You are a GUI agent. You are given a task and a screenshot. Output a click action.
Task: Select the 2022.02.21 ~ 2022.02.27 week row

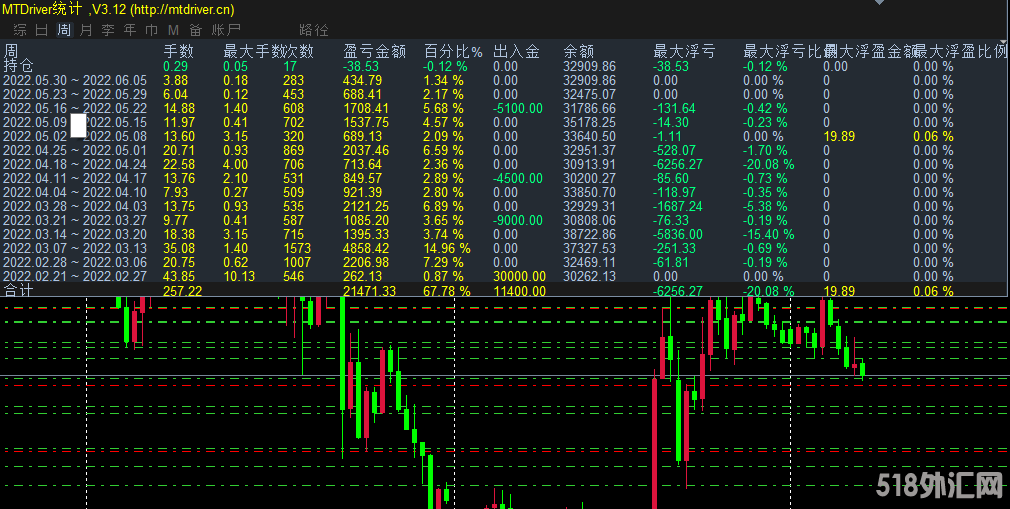click(x=75, y=276)
